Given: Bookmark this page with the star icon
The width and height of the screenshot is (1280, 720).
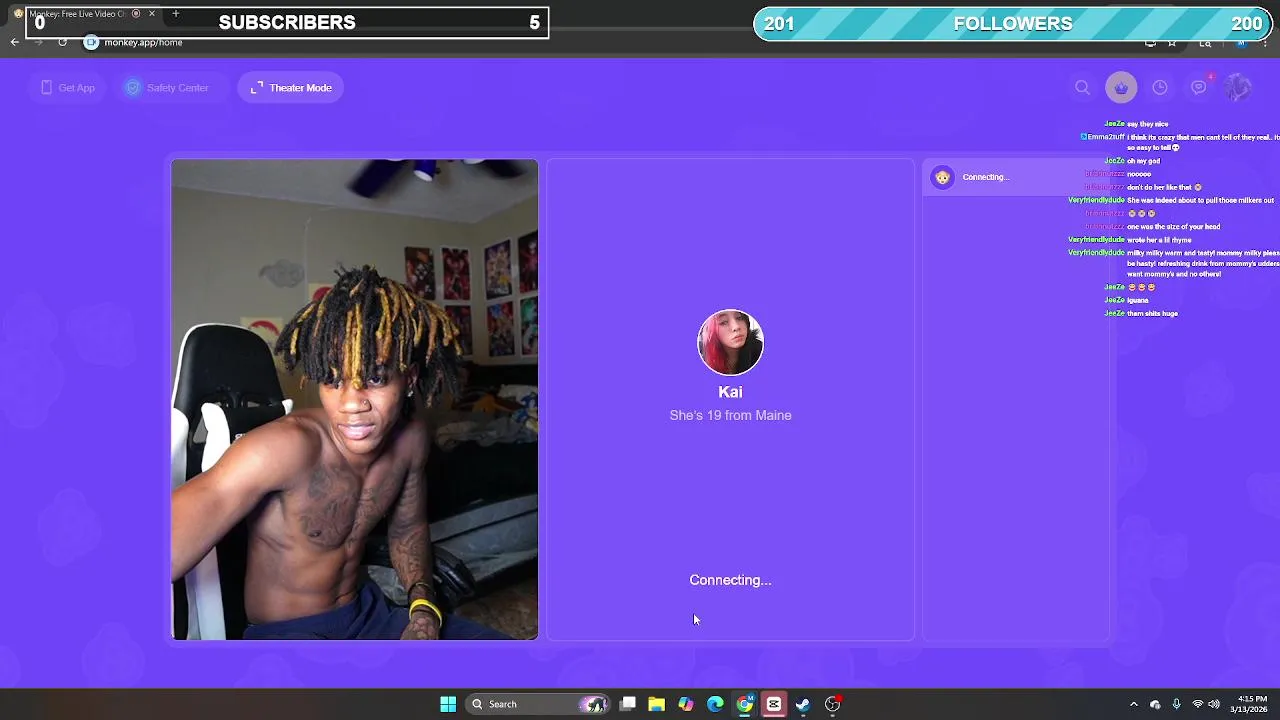Looking at the screenshot, I should [x=1172, y=42].
